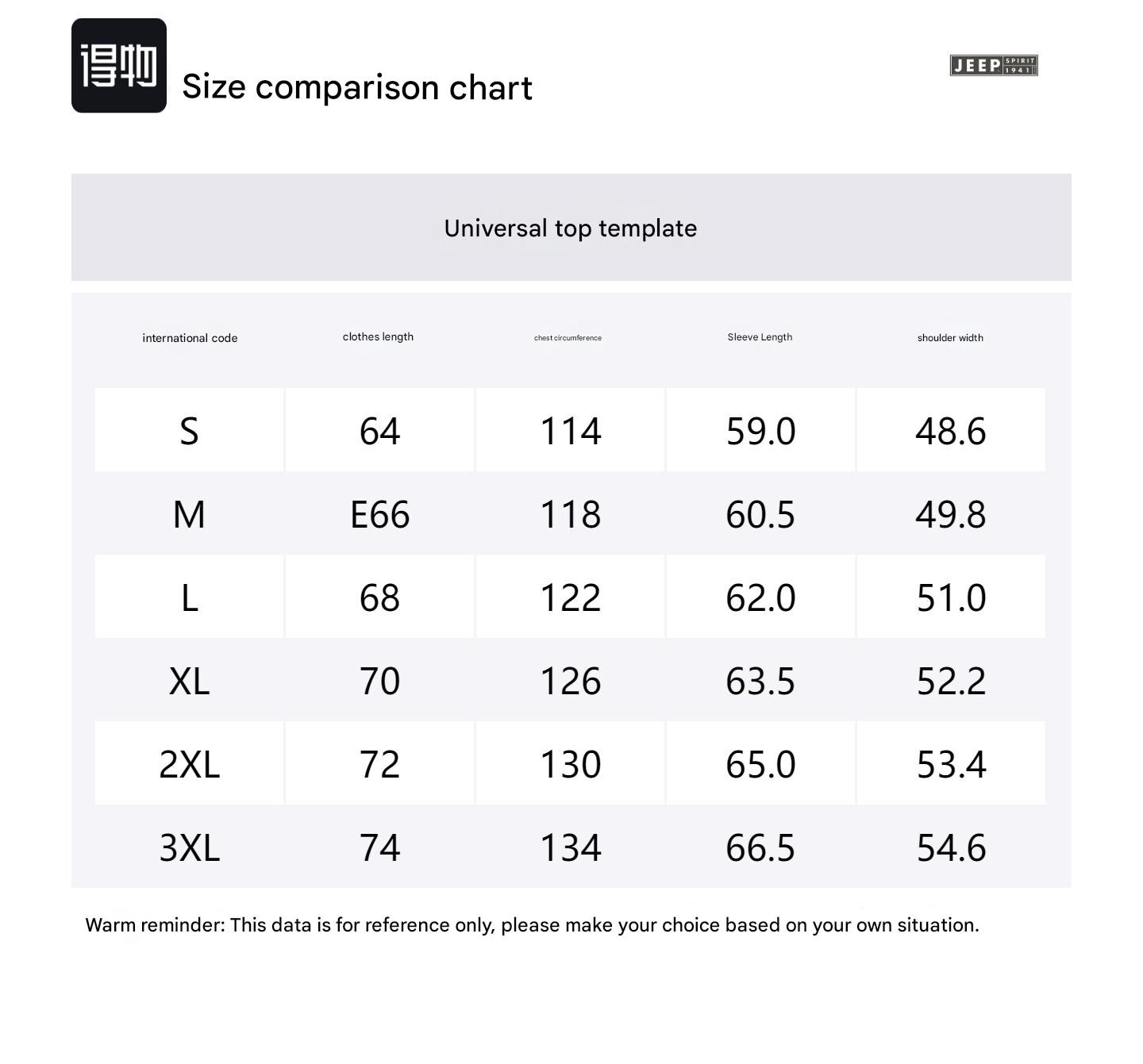
Task: Click the clothes length column header
Action: coord(378,337)
